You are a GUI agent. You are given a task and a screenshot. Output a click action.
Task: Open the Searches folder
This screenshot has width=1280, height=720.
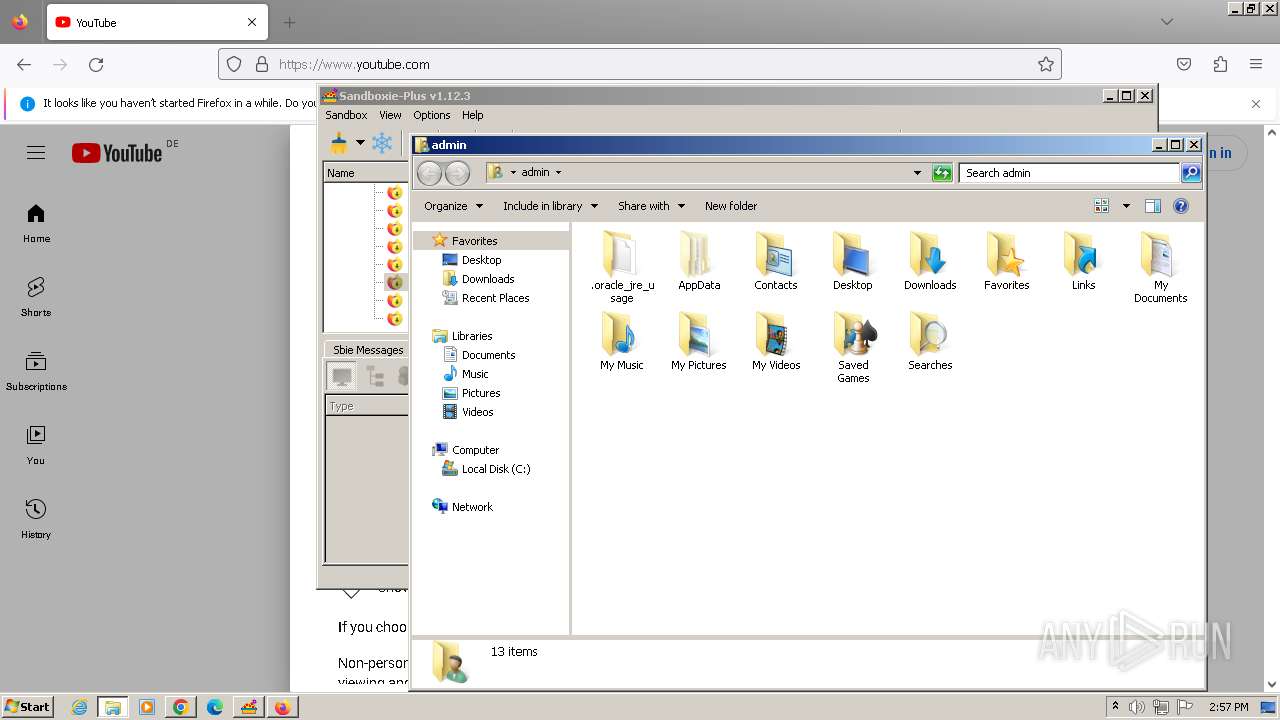(x=930, y=341)
